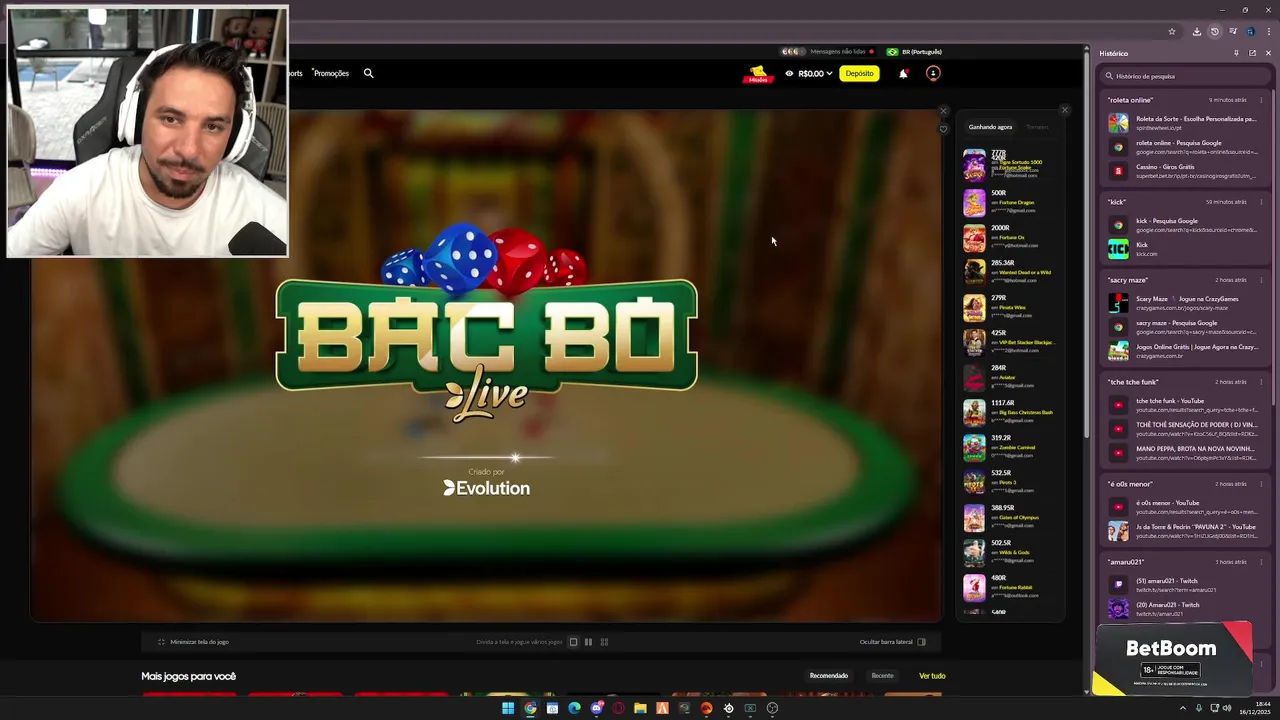Image resolution: width=1280 pixels, height=720 pixels.
Task: Click the Fortune Rabbit entry
Action: coord(1010,587)
